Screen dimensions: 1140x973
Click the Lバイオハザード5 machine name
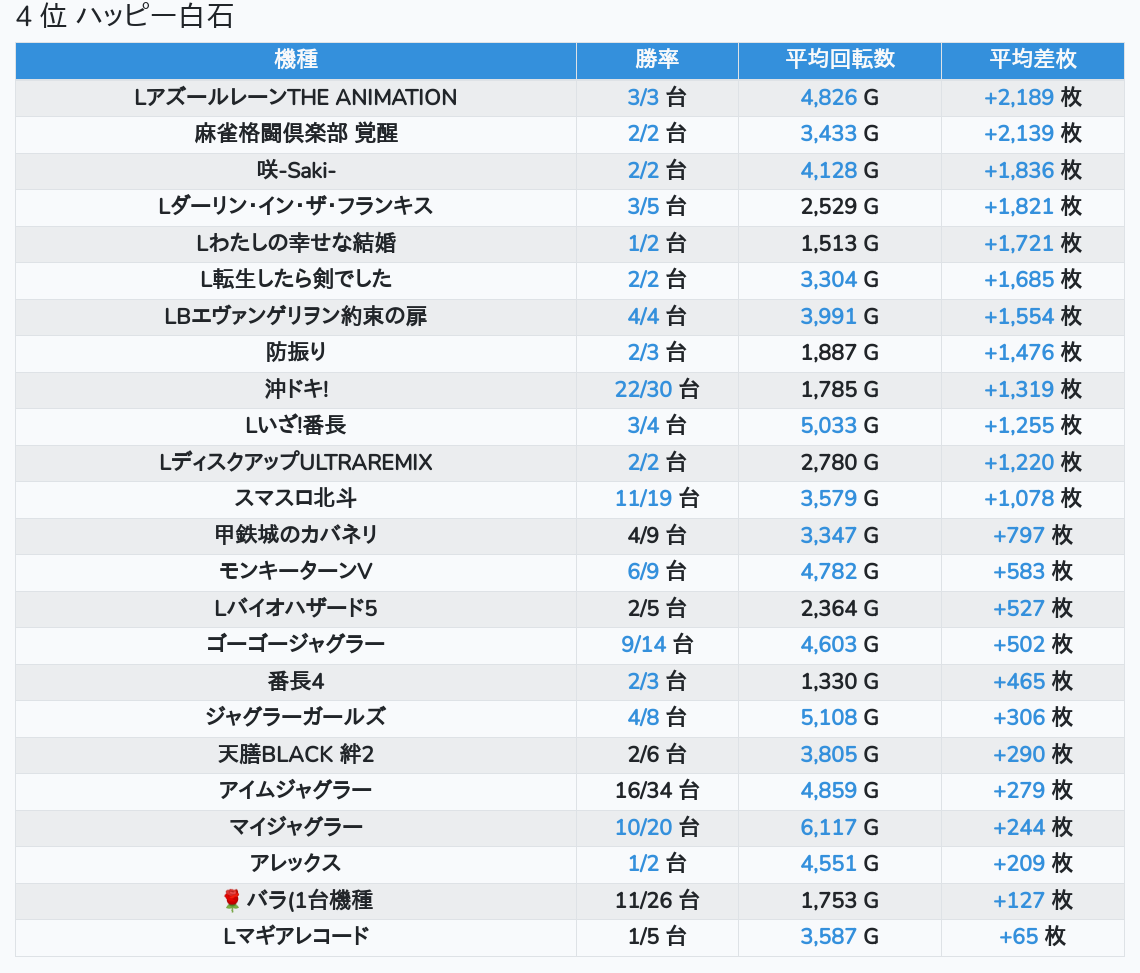(x=296, y=609)
